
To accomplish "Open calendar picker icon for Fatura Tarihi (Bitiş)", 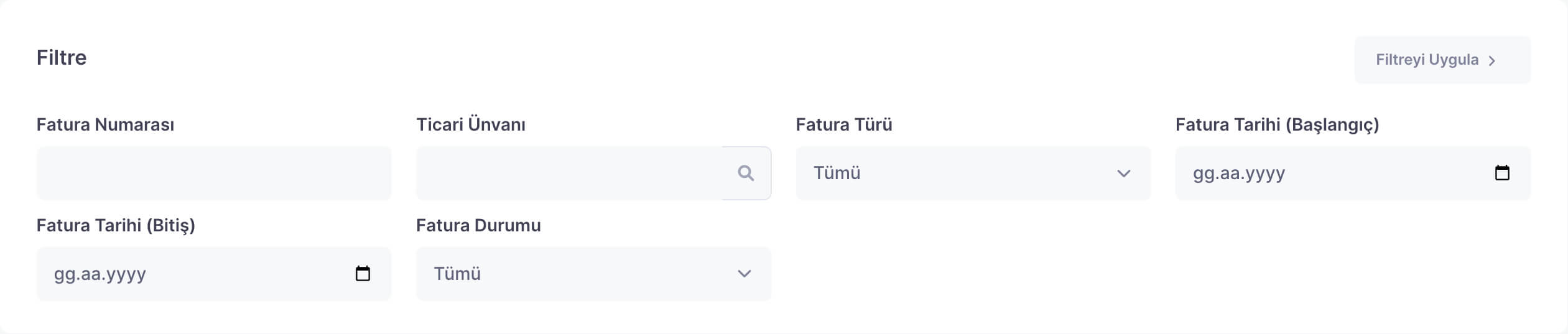I will (363, 274).
